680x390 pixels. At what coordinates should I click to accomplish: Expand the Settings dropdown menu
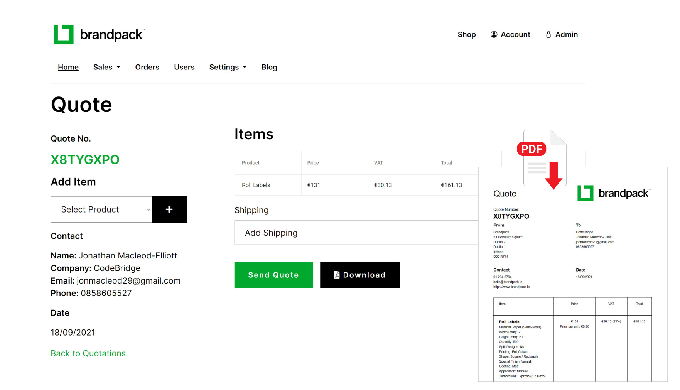[228, 67]
